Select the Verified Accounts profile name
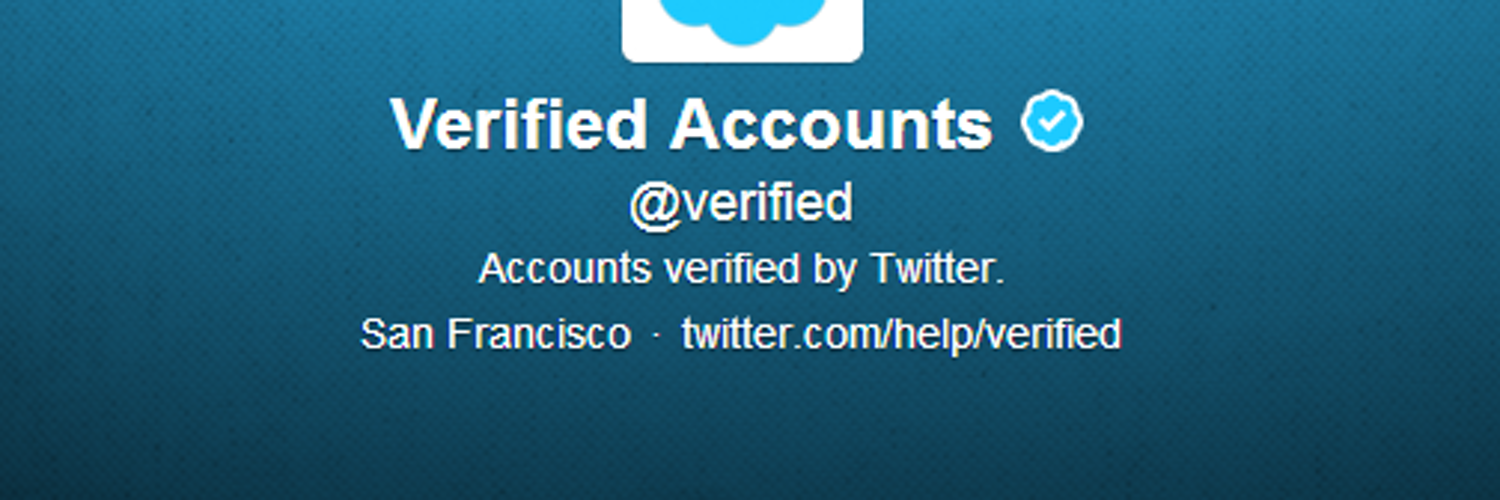This screenshot has width=1500, height=500. coord(692,125)
